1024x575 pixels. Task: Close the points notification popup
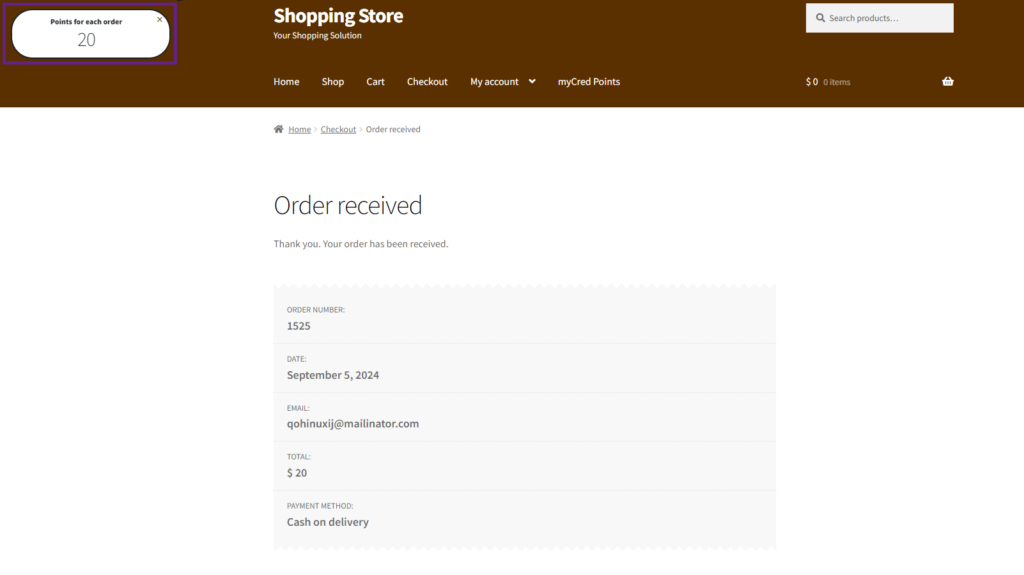[x=160, y=19]
